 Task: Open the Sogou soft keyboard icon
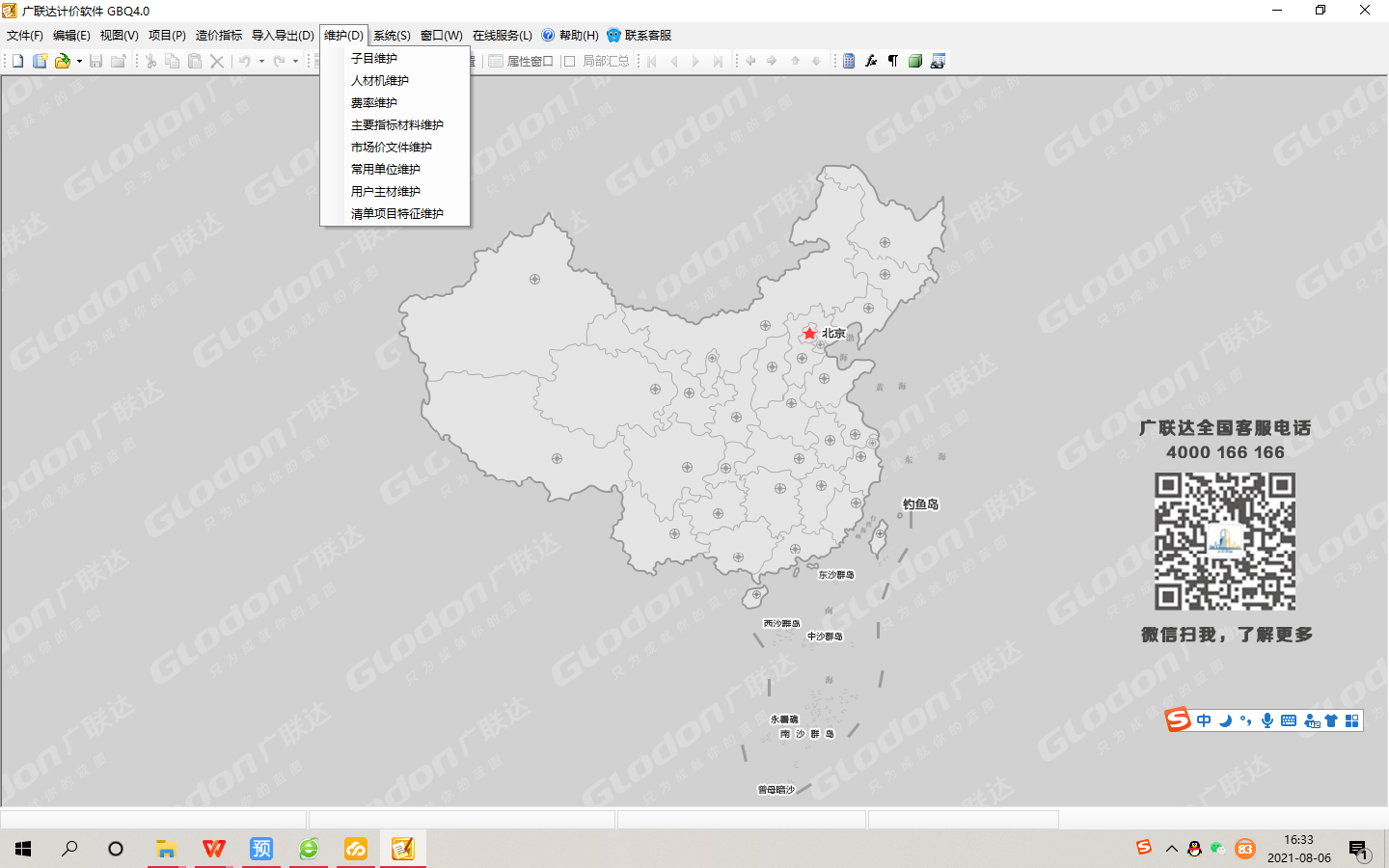pyautogui.click(x=1289, y=720)
